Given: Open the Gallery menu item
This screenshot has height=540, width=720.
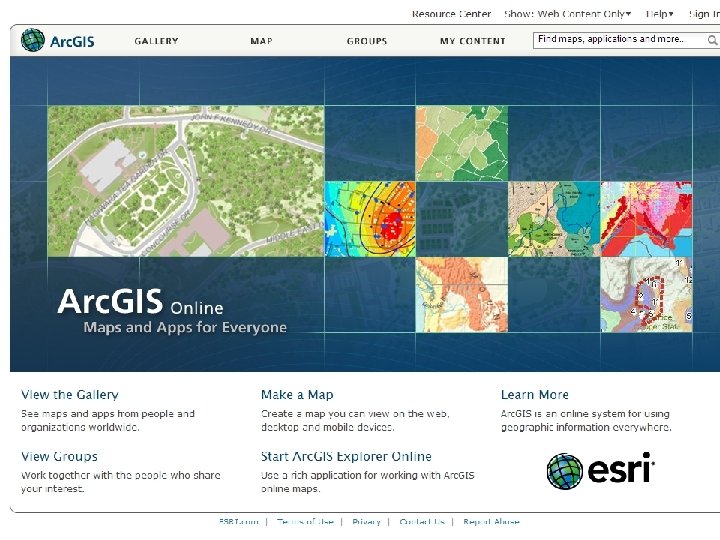Looking at the screenshot, I should tap(157, 41).
